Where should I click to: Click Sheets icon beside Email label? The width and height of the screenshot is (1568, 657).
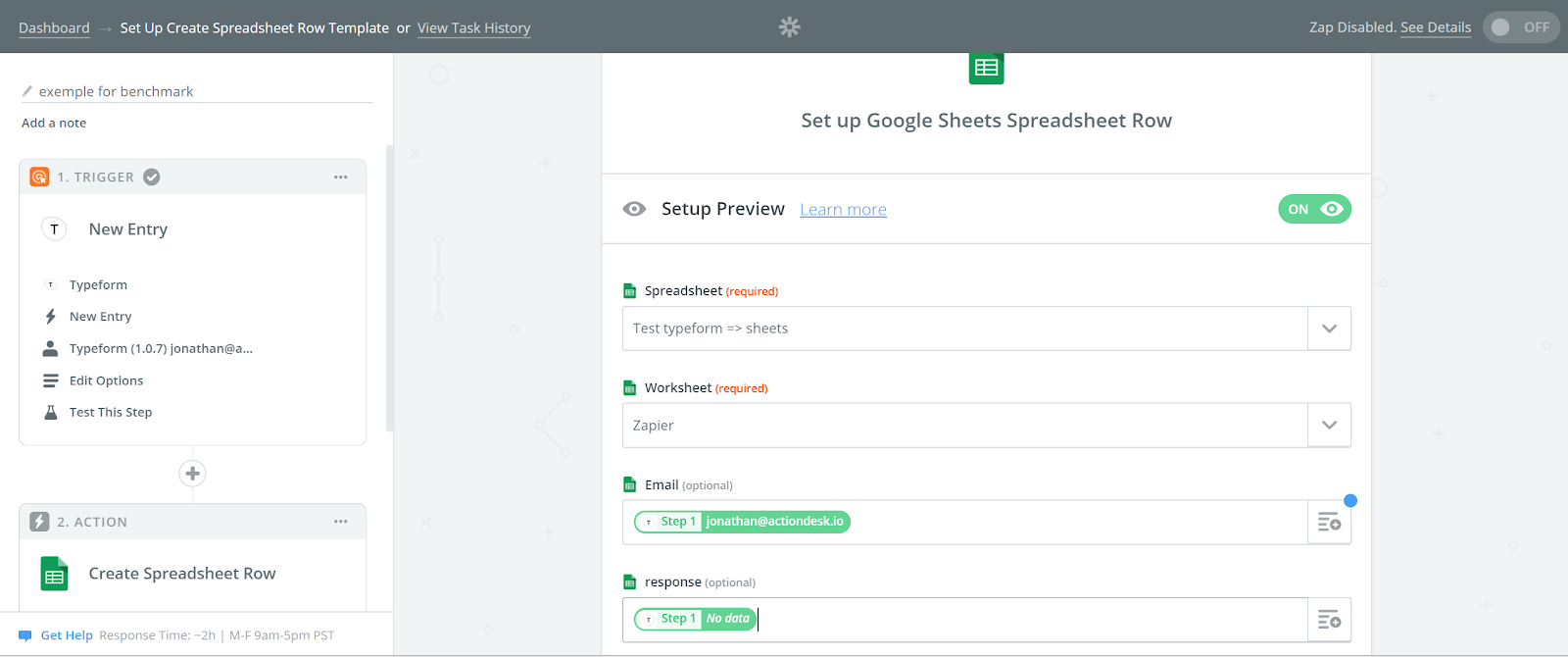click(630, 485)
